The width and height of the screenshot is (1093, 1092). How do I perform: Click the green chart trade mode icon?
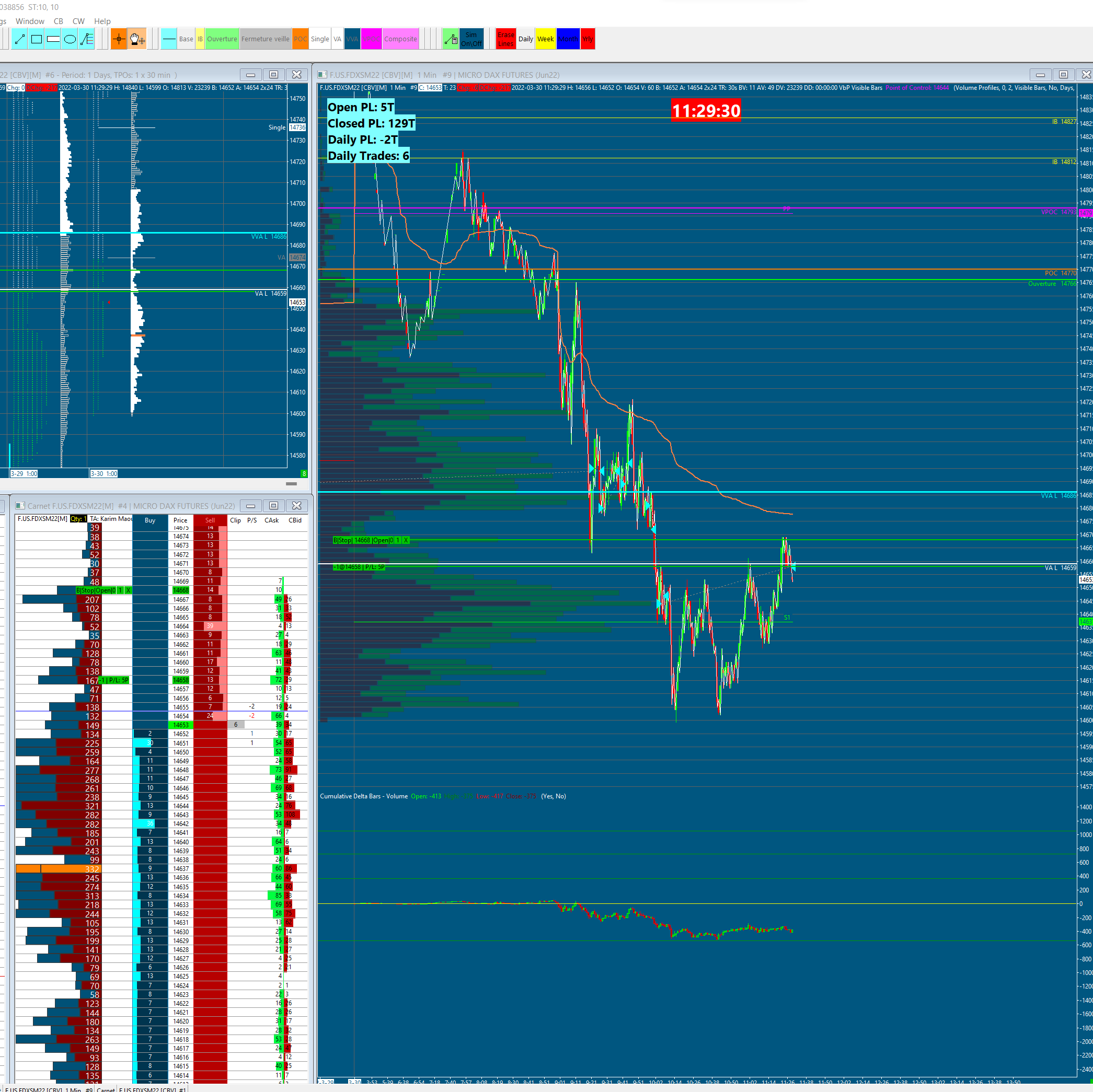point(451,39)
